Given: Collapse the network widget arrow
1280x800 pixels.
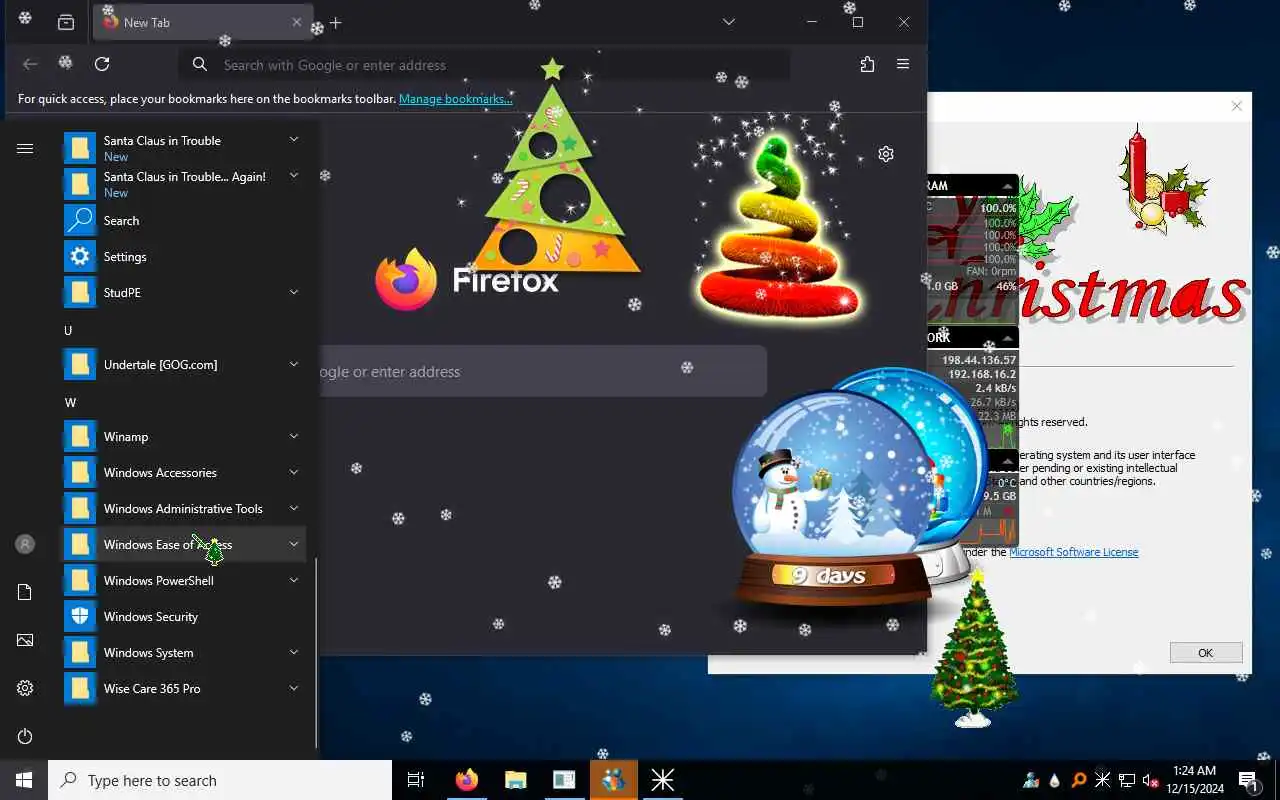Looking at the screenshot, I should click(x=1008, y=338).
